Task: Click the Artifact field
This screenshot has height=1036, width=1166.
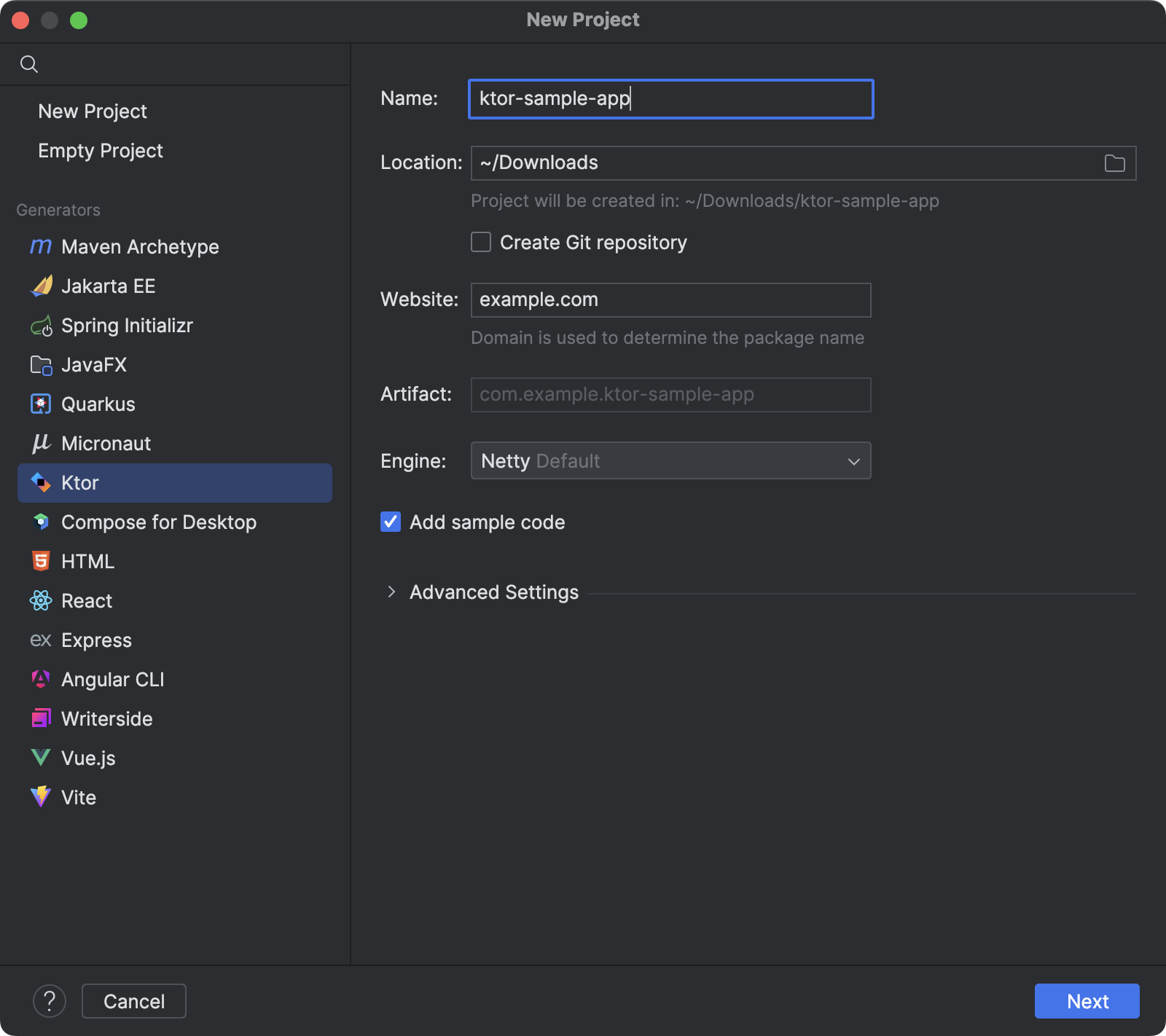Action: pos(670,395)
